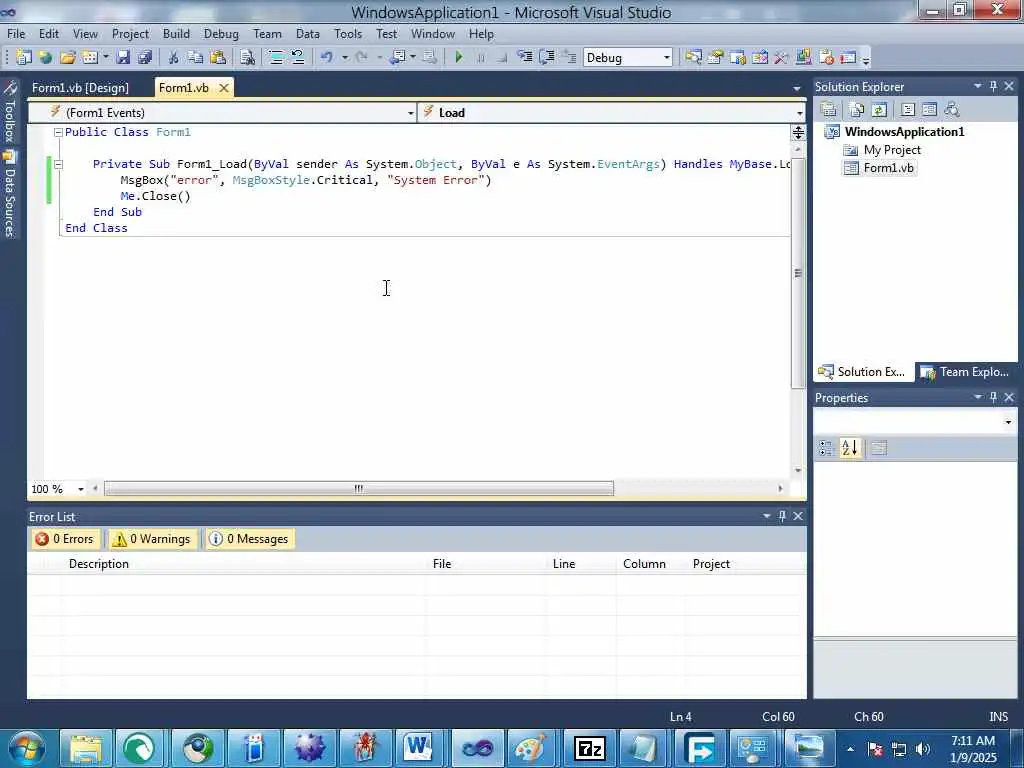Sort Error List by Description column
1024x768 pixels.
pos(99,564)
